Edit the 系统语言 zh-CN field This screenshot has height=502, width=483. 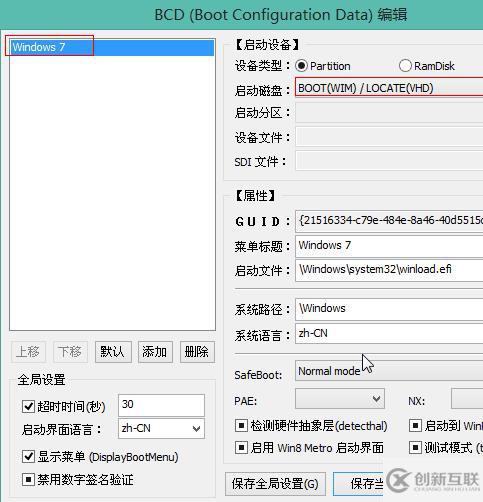389,333
